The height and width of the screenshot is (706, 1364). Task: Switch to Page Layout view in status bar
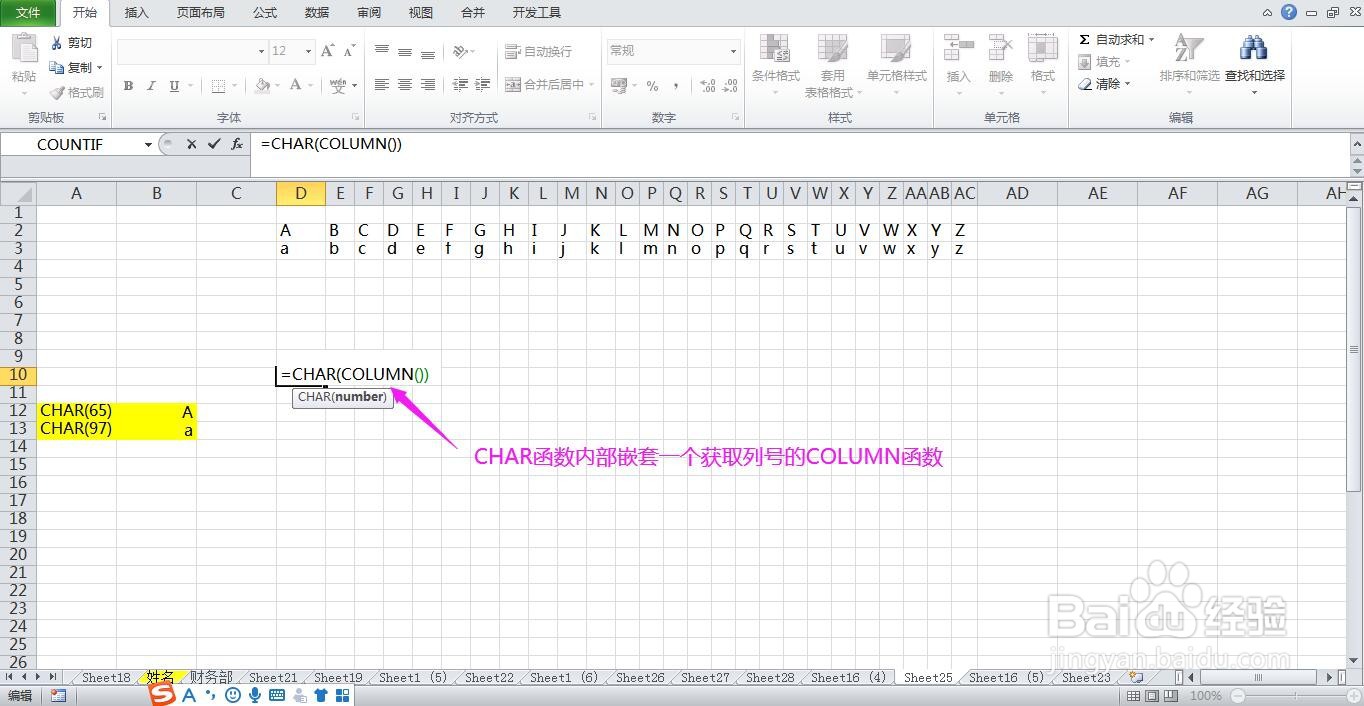pos(1153,695)
